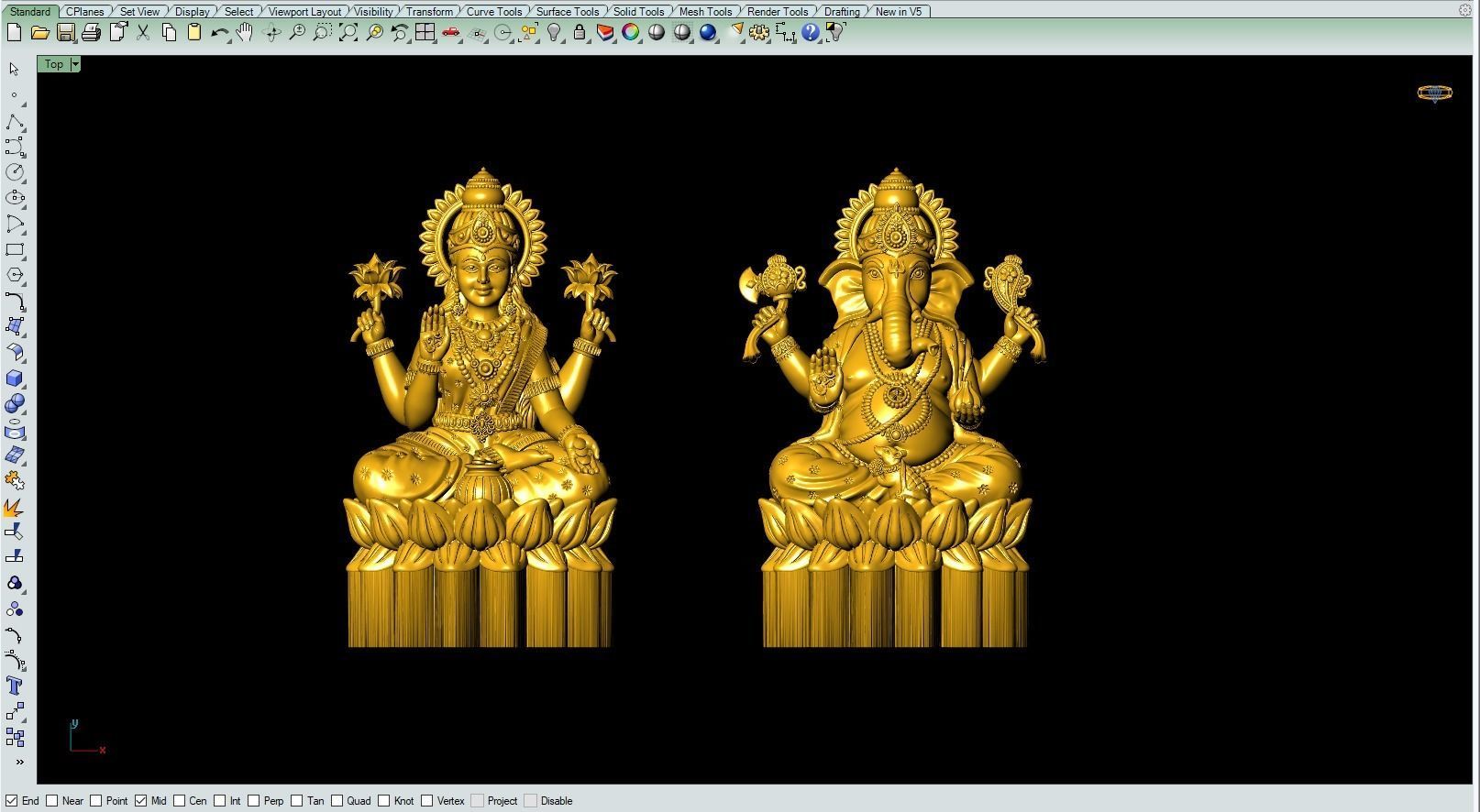Click the rotating model icon in the viewport corner

(x=1435, y=93)
